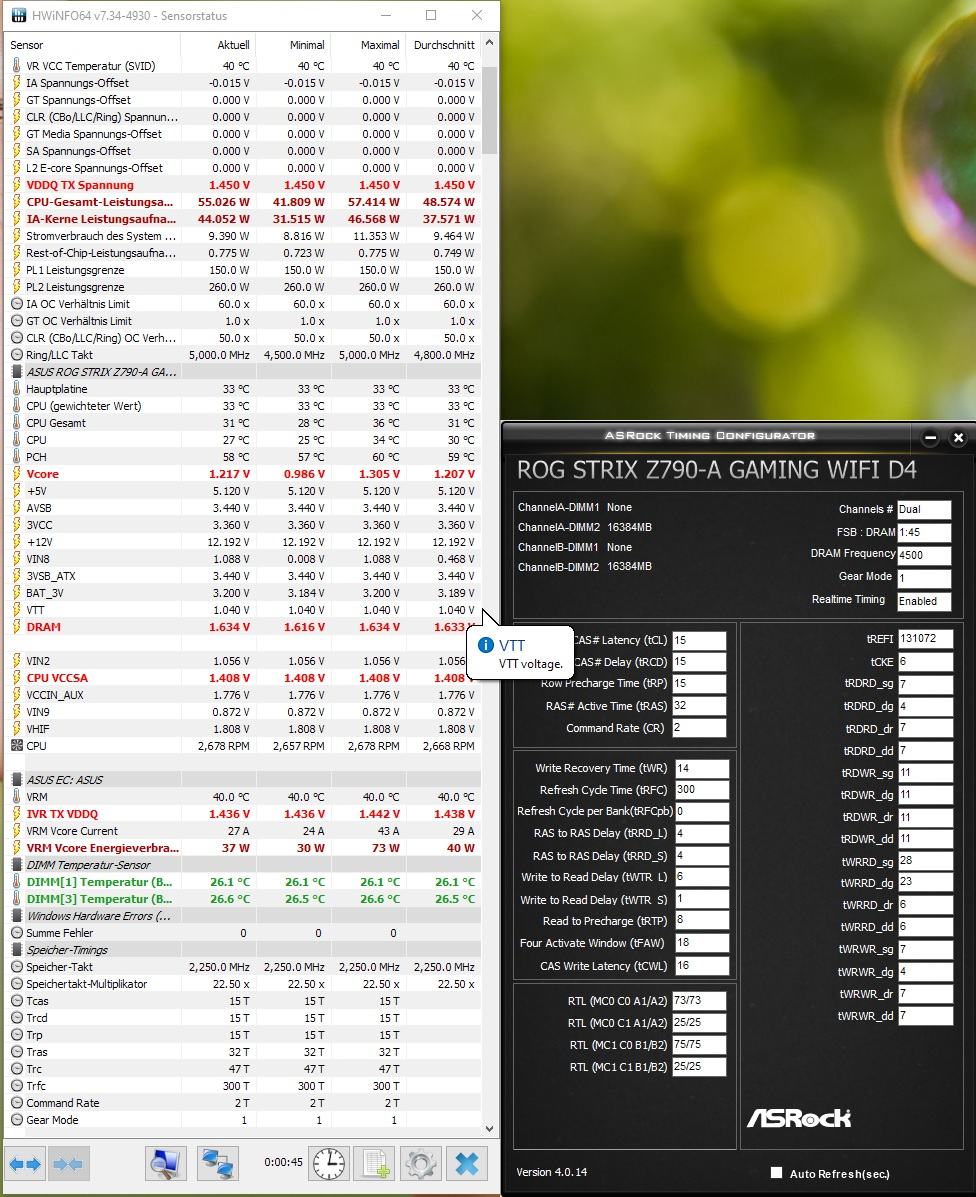Image resolution: width=976 pixels, height=1197 pixels.
Task: Select the PL2 Leistungsgrenze row
Action: pos(243,287)
